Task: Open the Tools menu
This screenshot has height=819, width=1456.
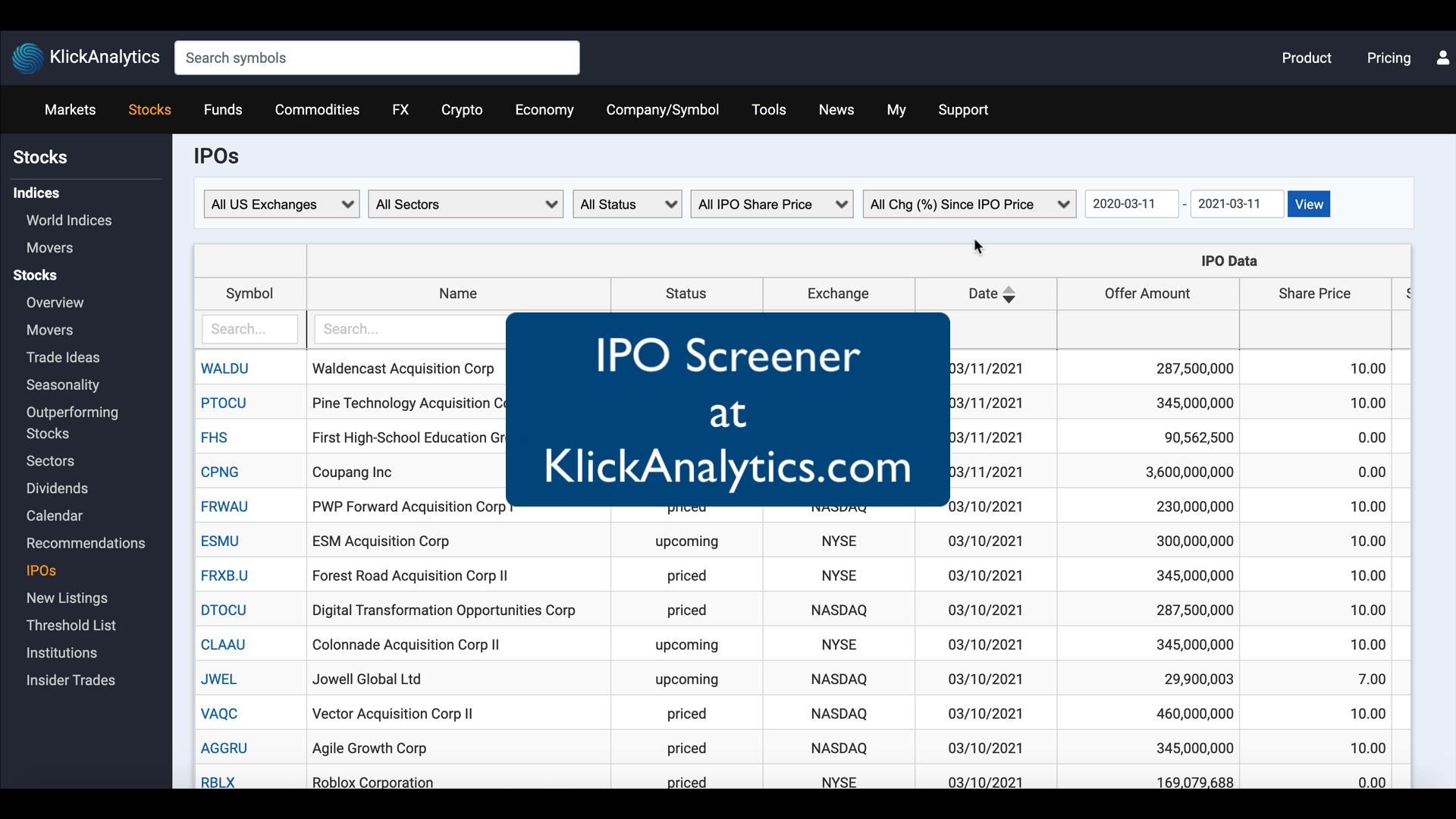Action: 768,110
